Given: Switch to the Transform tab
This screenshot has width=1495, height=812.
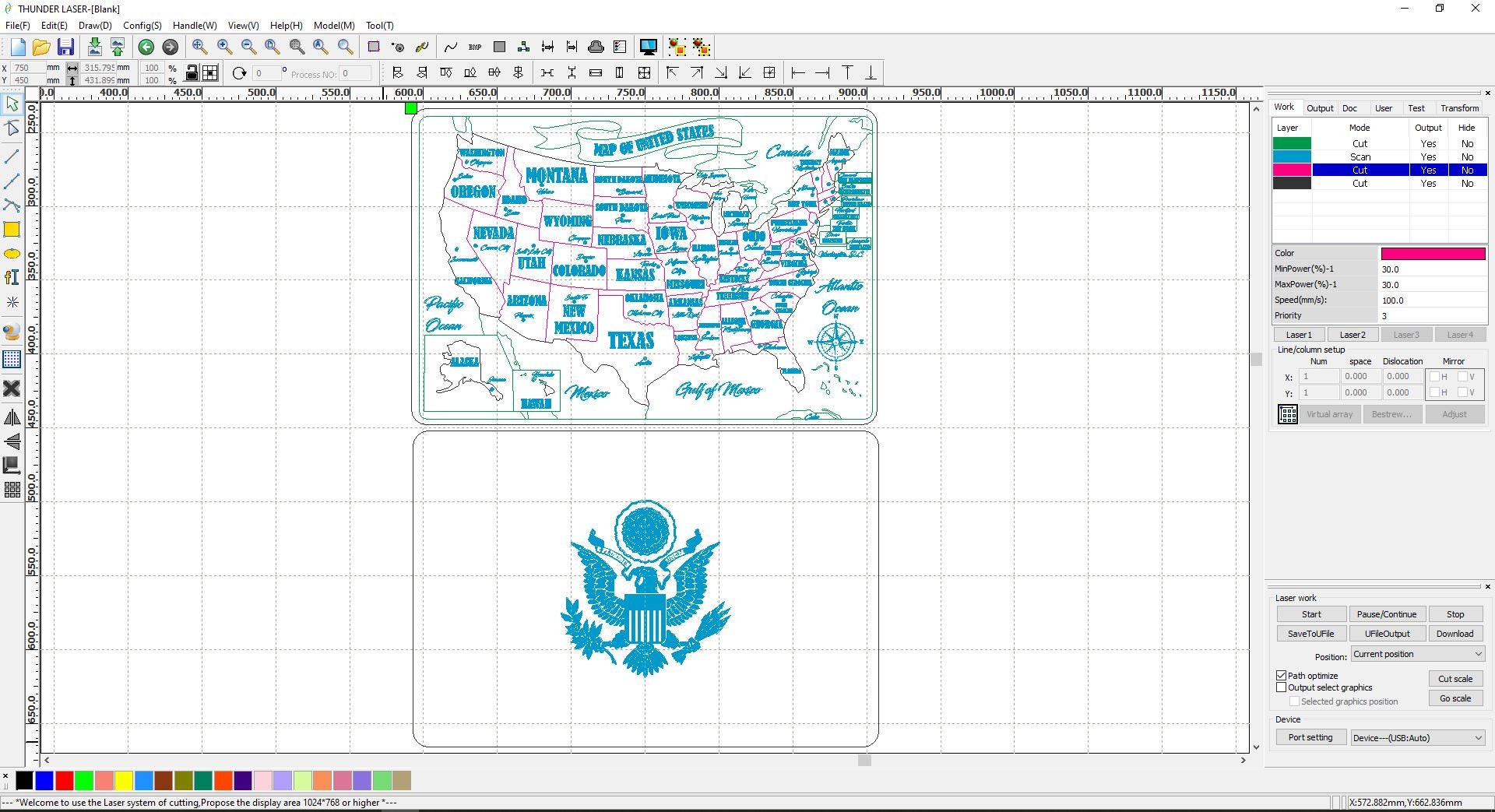Looking at the screenshot, I should pos(1459,108).
